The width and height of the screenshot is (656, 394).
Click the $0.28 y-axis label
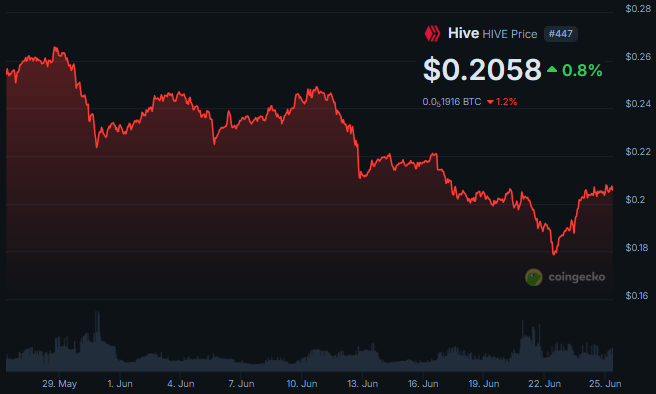pos(638,9)
